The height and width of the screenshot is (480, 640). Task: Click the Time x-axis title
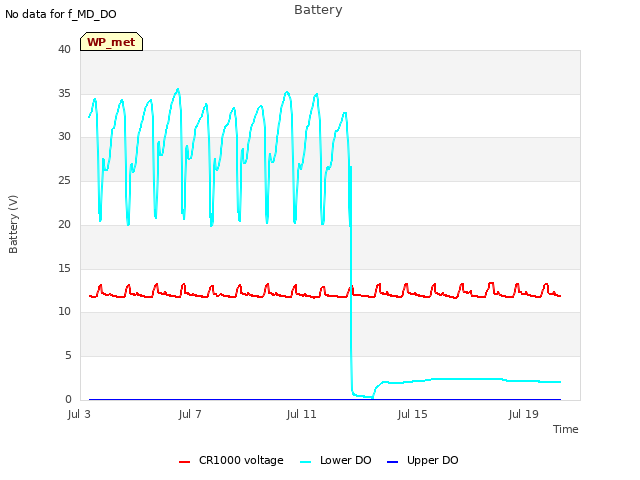565,429
